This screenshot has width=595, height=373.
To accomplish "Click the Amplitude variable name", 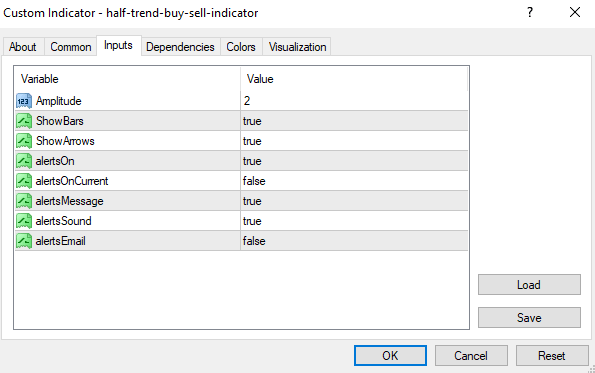I will (58, 101).
